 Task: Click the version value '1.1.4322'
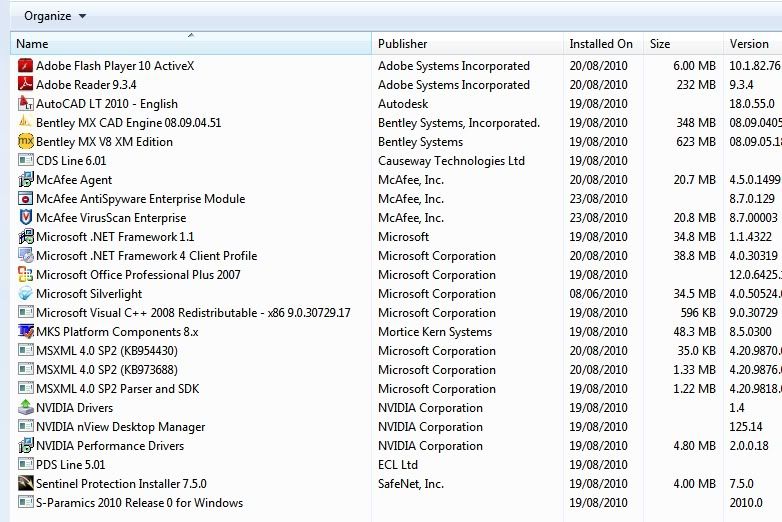coord(750,237)
